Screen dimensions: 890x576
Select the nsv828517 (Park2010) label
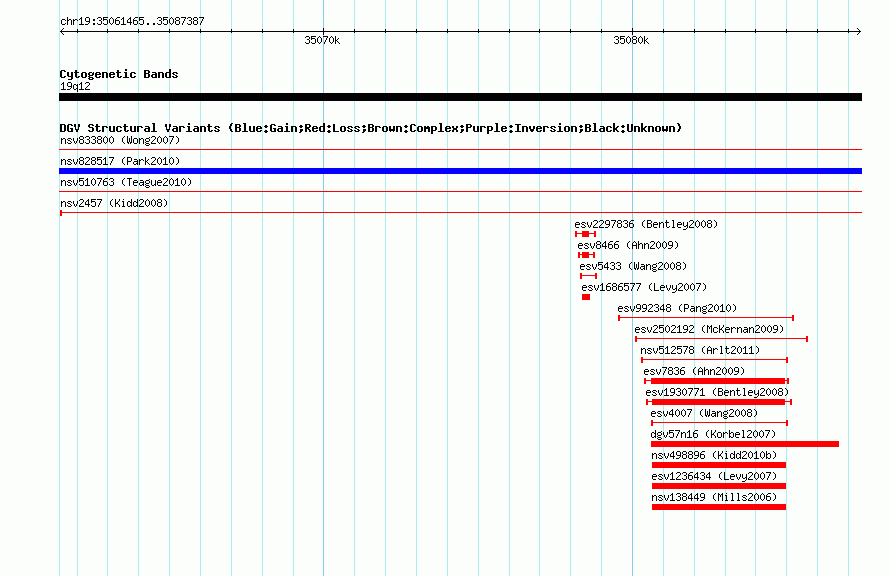pyautogui.click(x=120, y=161)
